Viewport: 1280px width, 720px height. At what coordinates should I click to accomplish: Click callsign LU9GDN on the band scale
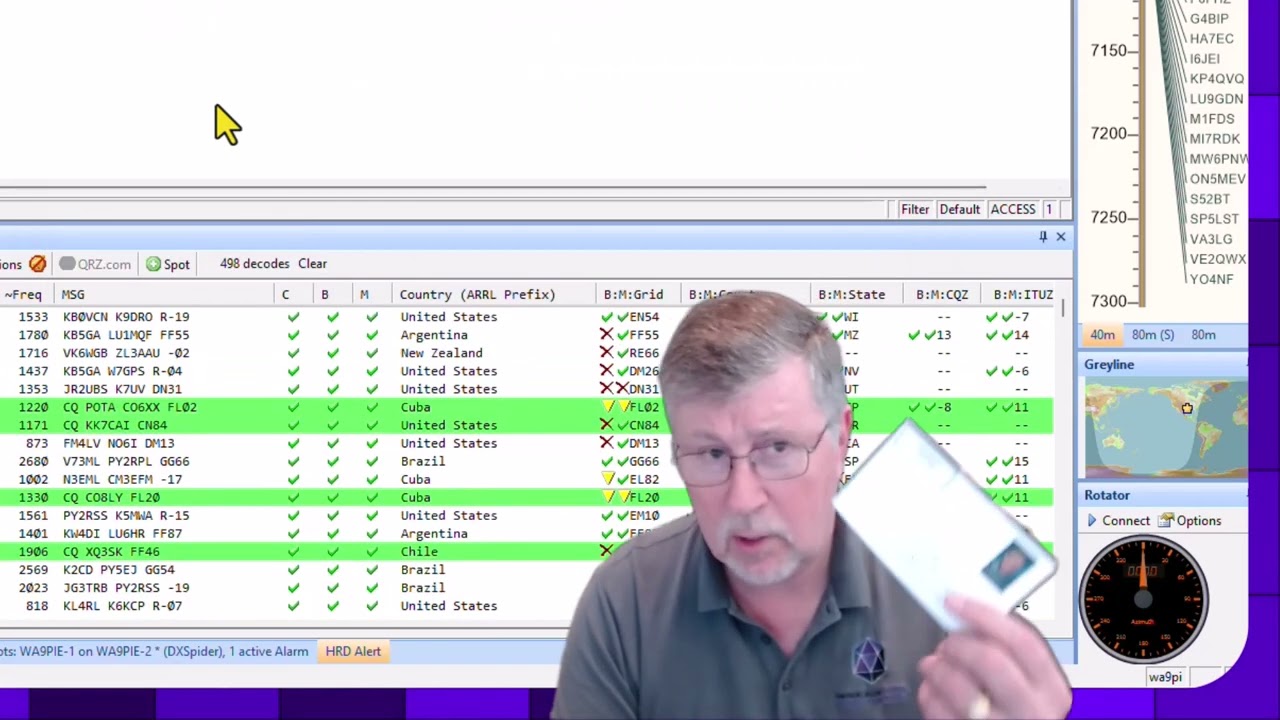(1216, 99)
